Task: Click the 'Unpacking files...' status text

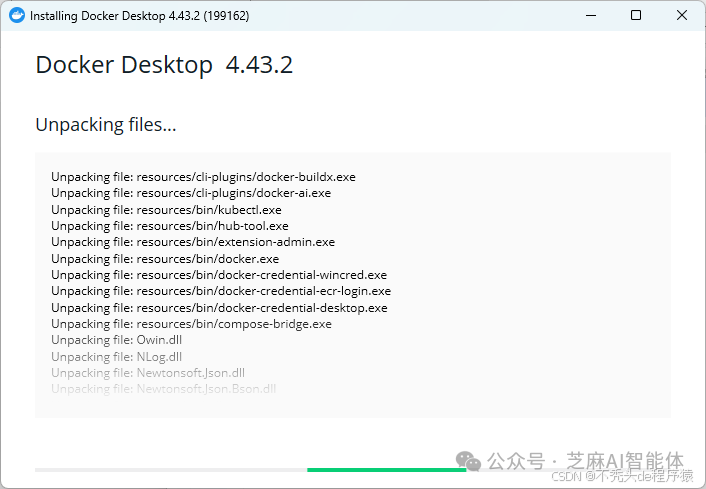Action: pyautogui.click(x=106, y=125)
